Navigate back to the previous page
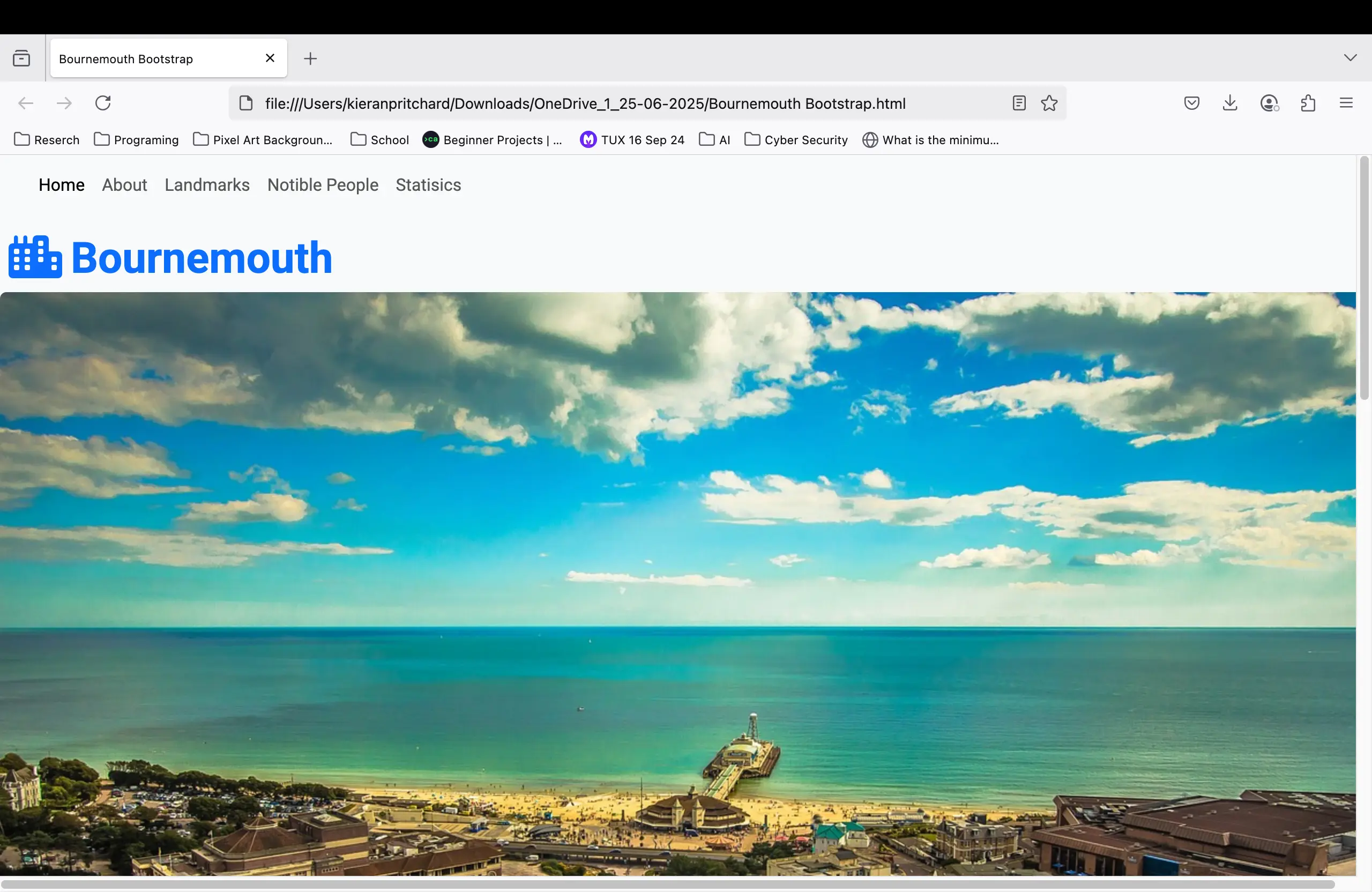 point(25,103)
